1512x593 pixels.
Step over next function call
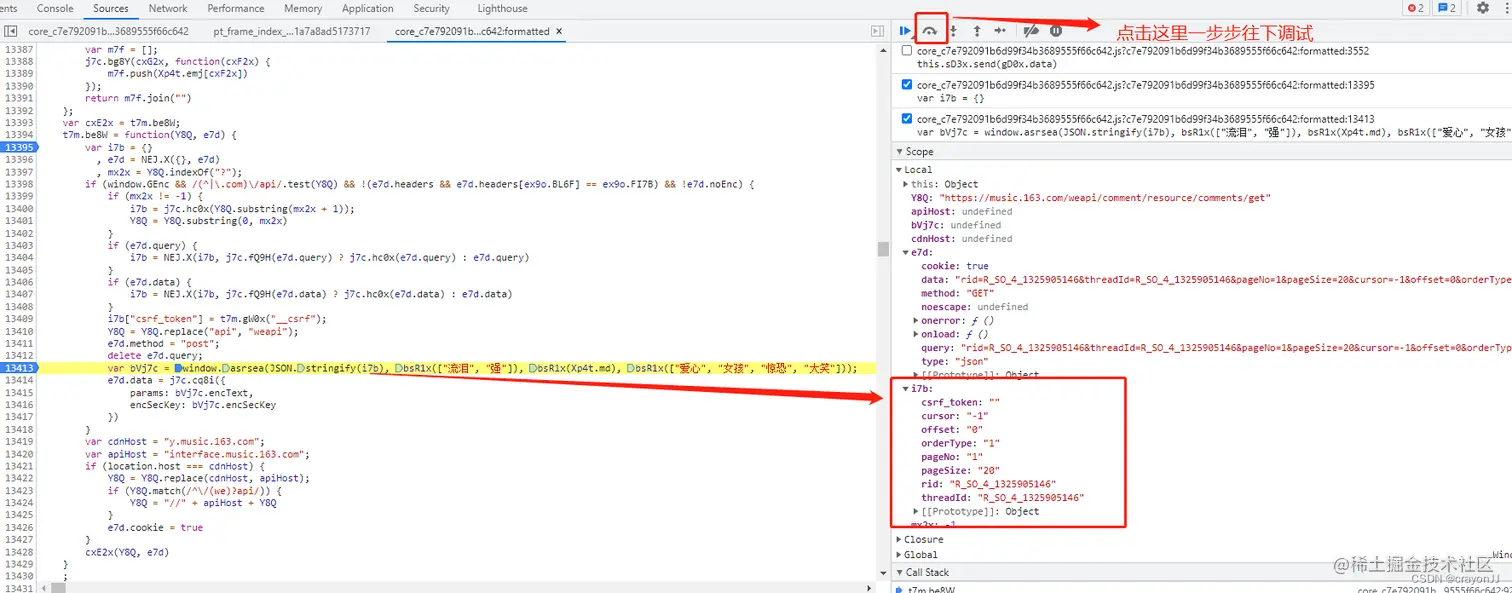(x=930, y=31)
